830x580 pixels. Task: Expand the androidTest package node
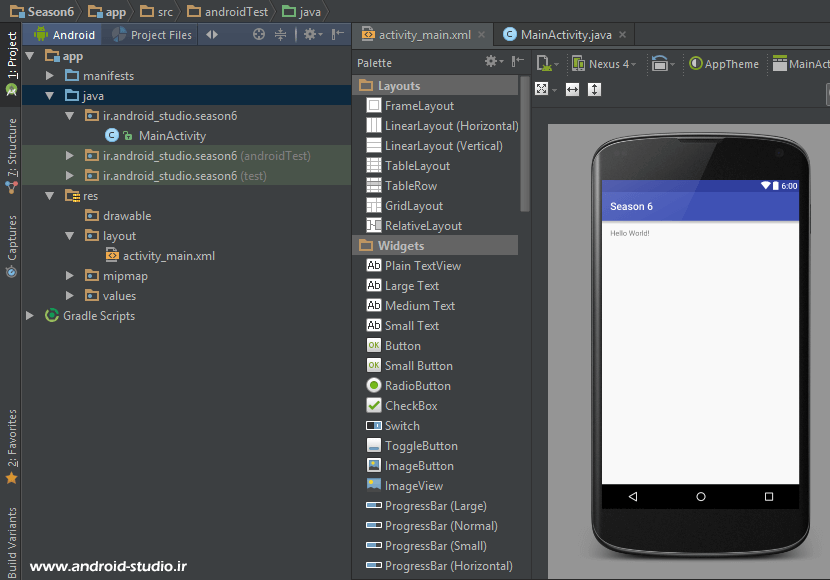(70, 156)
